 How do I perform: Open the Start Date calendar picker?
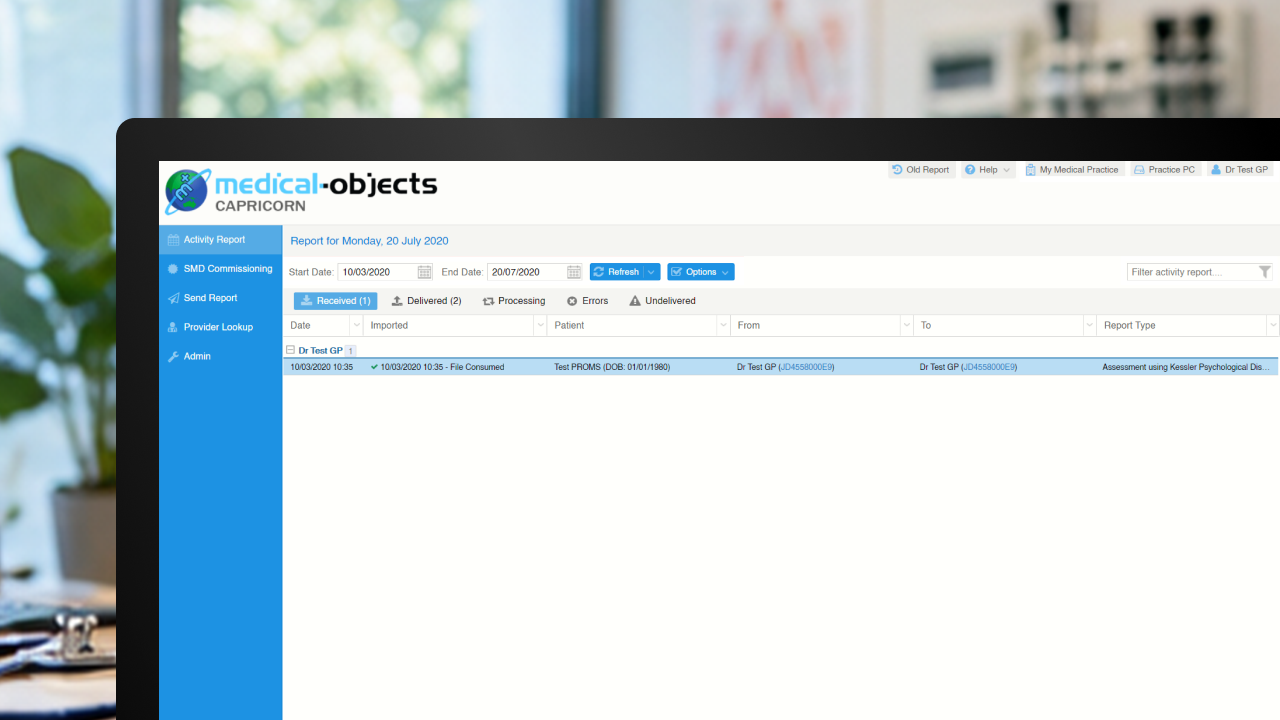425,272
